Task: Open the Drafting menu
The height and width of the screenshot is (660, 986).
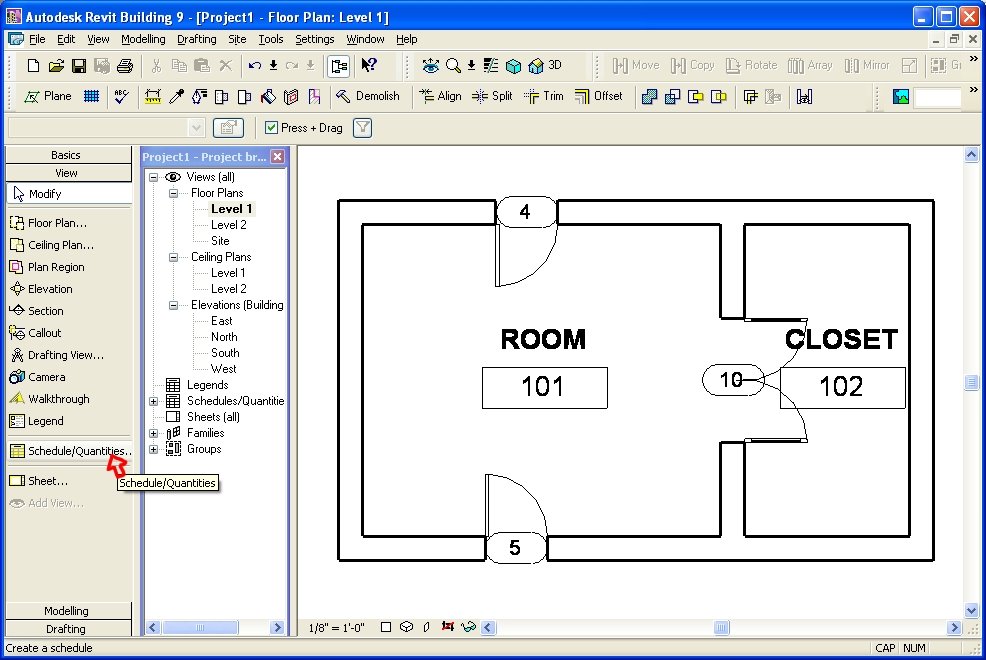Action: tap(196, 39)
